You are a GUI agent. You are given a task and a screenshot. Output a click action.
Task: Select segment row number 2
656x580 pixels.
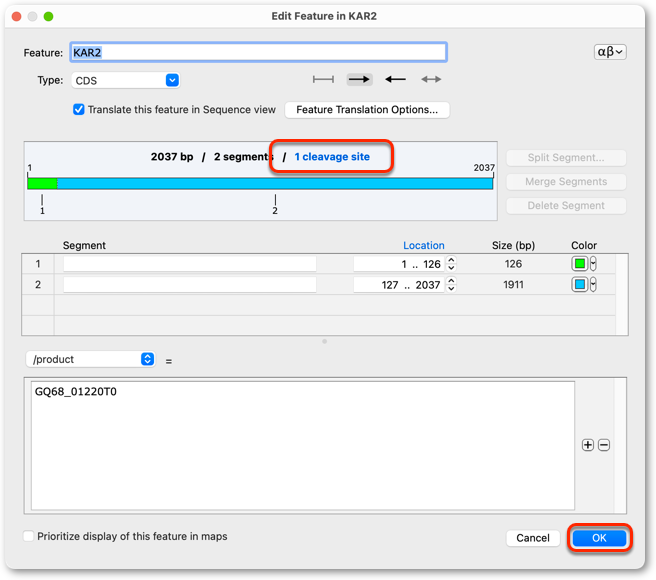[x=38, y=285]
